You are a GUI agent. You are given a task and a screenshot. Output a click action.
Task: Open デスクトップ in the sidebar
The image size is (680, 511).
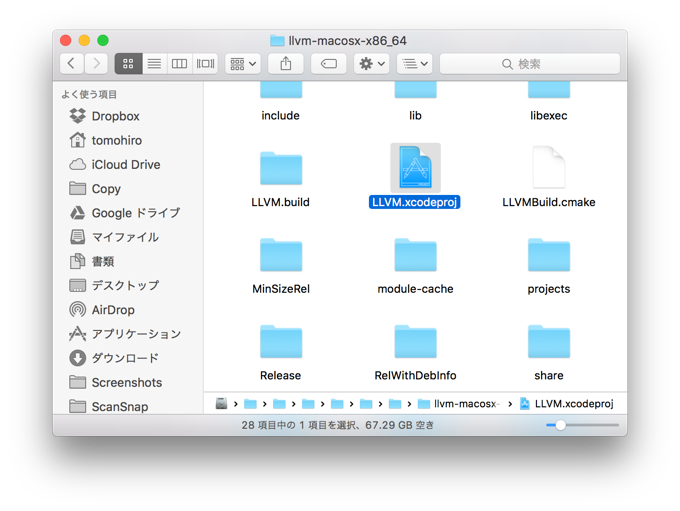coord(114,285)
